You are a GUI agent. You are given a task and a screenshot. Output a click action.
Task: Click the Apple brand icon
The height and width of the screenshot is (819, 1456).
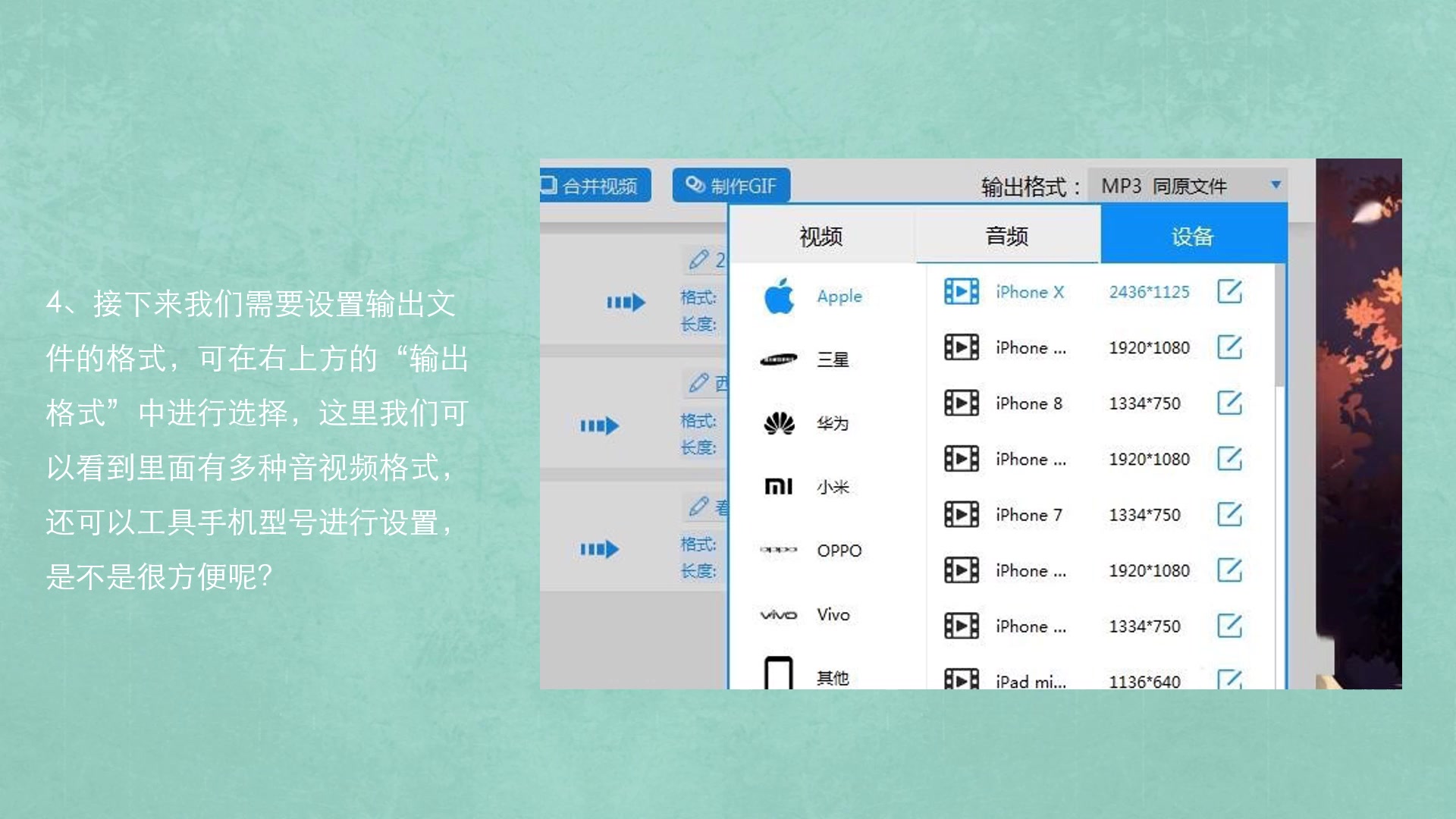(780, 294)
